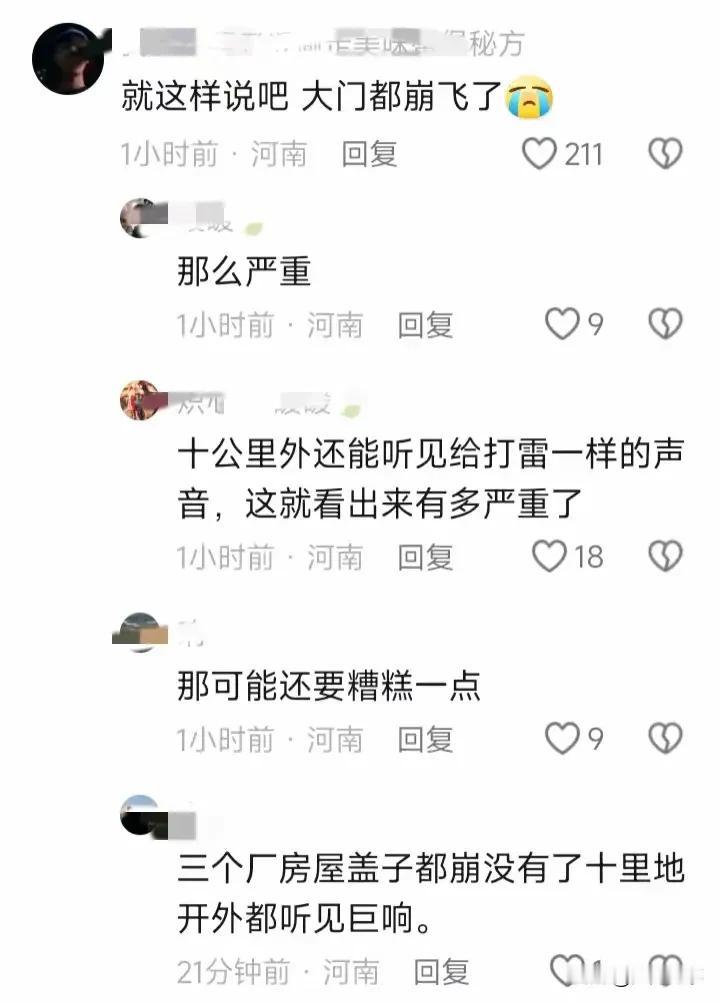
Task: Reply to the '那么严重' comment
Action: click(425, 325)
